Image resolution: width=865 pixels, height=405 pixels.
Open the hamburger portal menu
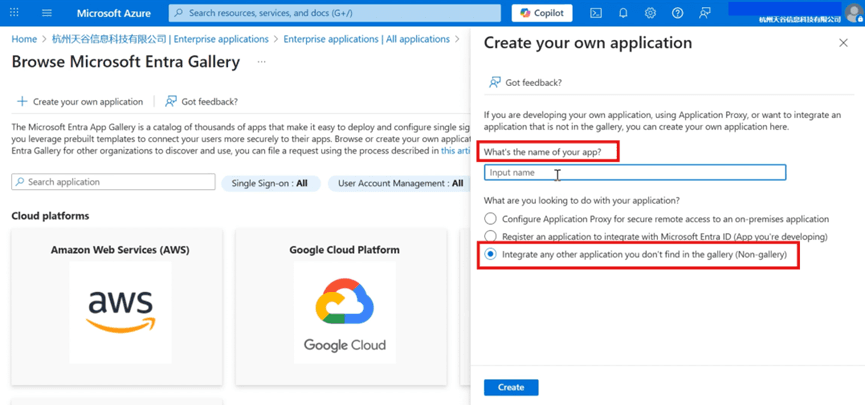(47, 13)
